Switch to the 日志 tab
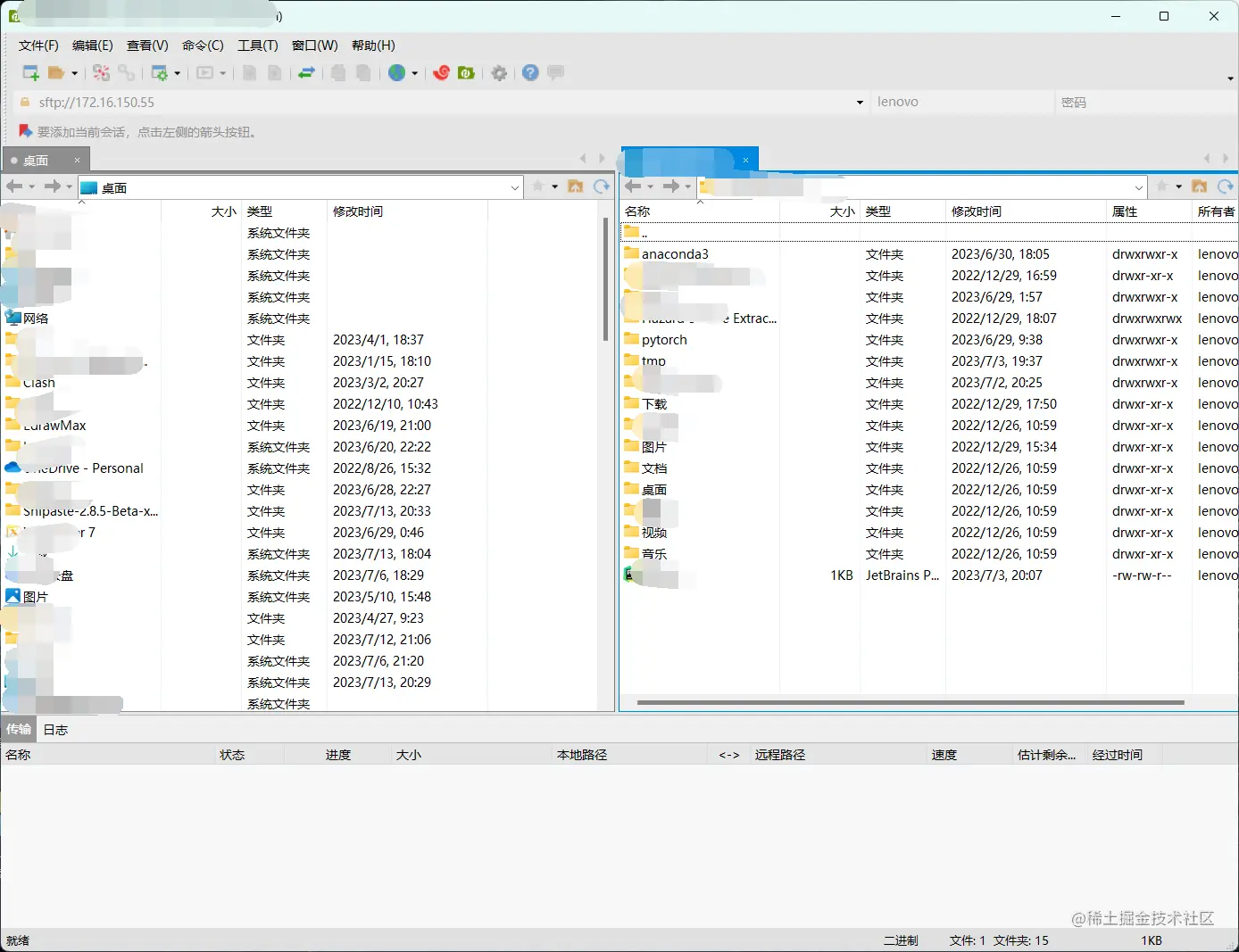 pyautogui.click(x=55, y=730)
